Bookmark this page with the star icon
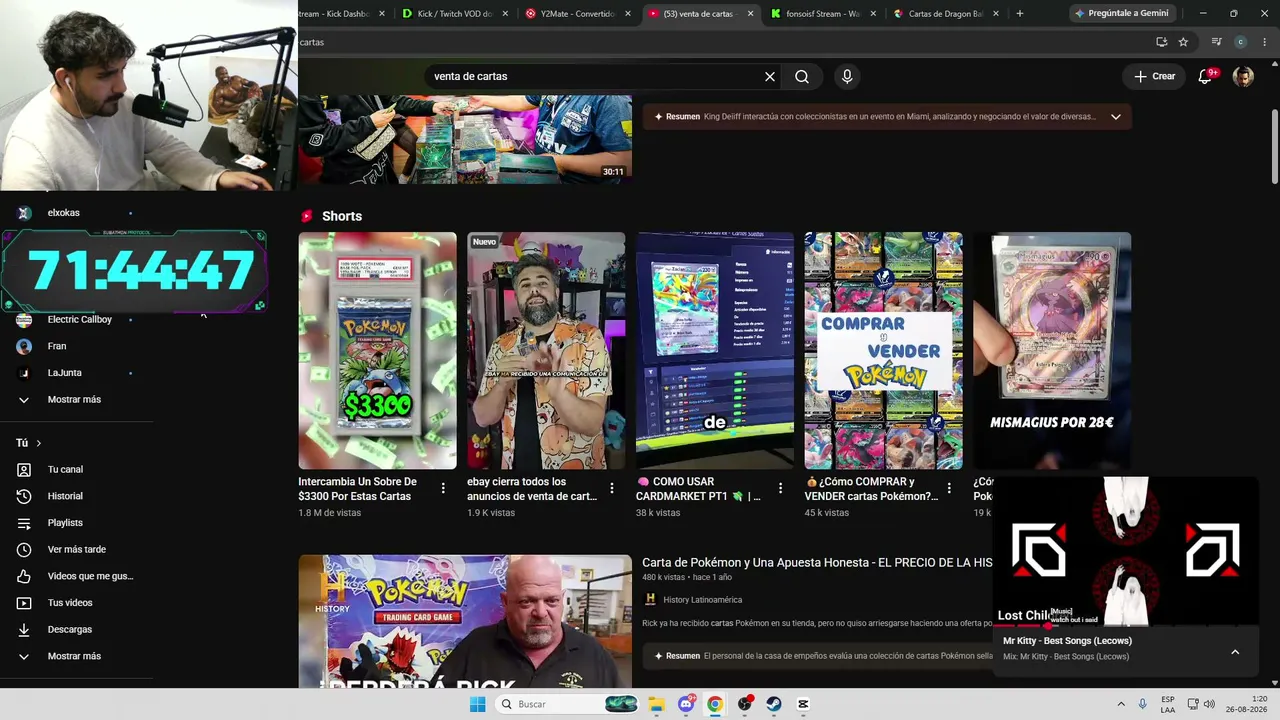The height and width of the screenshot is (720, 1280). pyautogui.click(x=1183, y=42)
